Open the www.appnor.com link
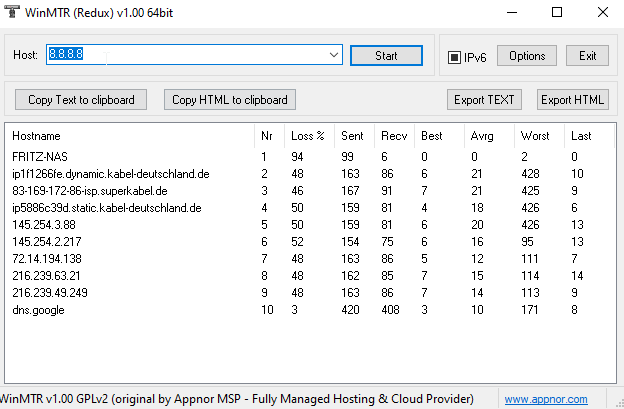Screen dimensions: 624x409 546,399
